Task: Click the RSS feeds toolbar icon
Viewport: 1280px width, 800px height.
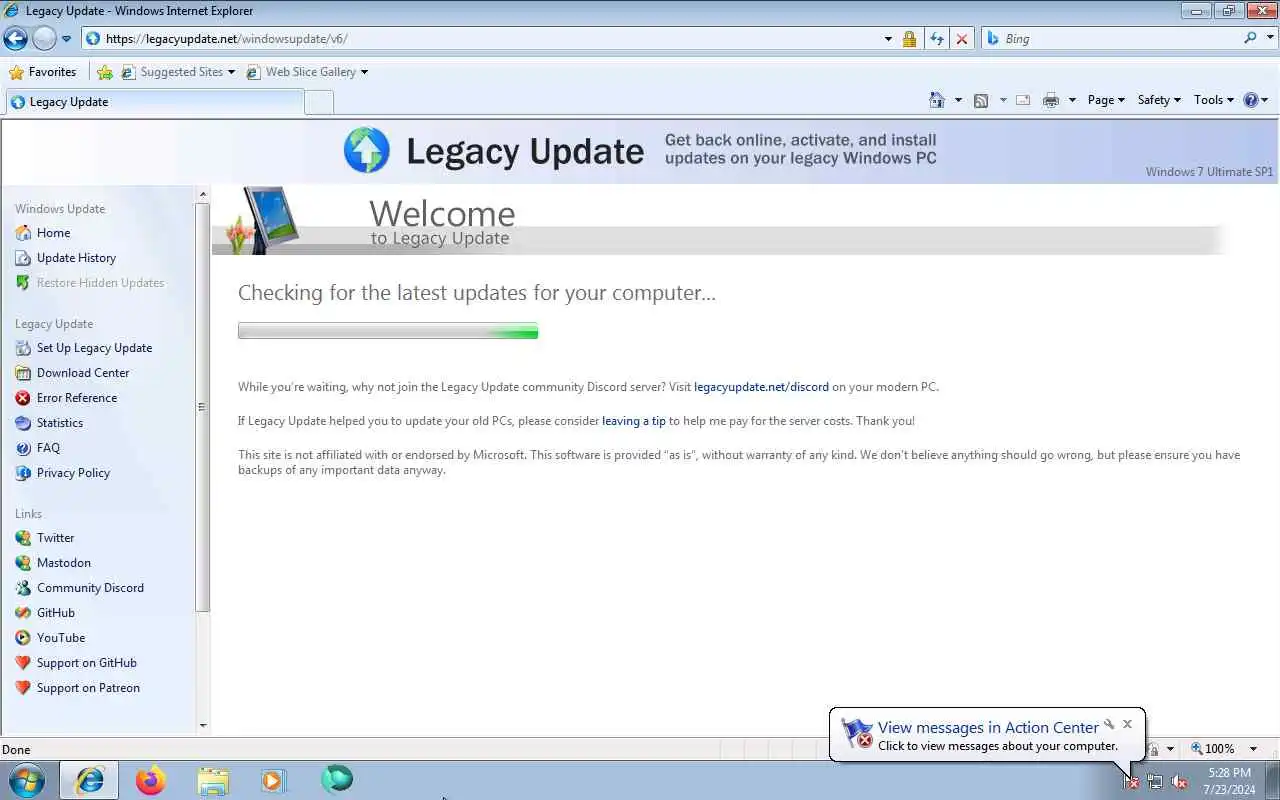Action: click(981, 100)
